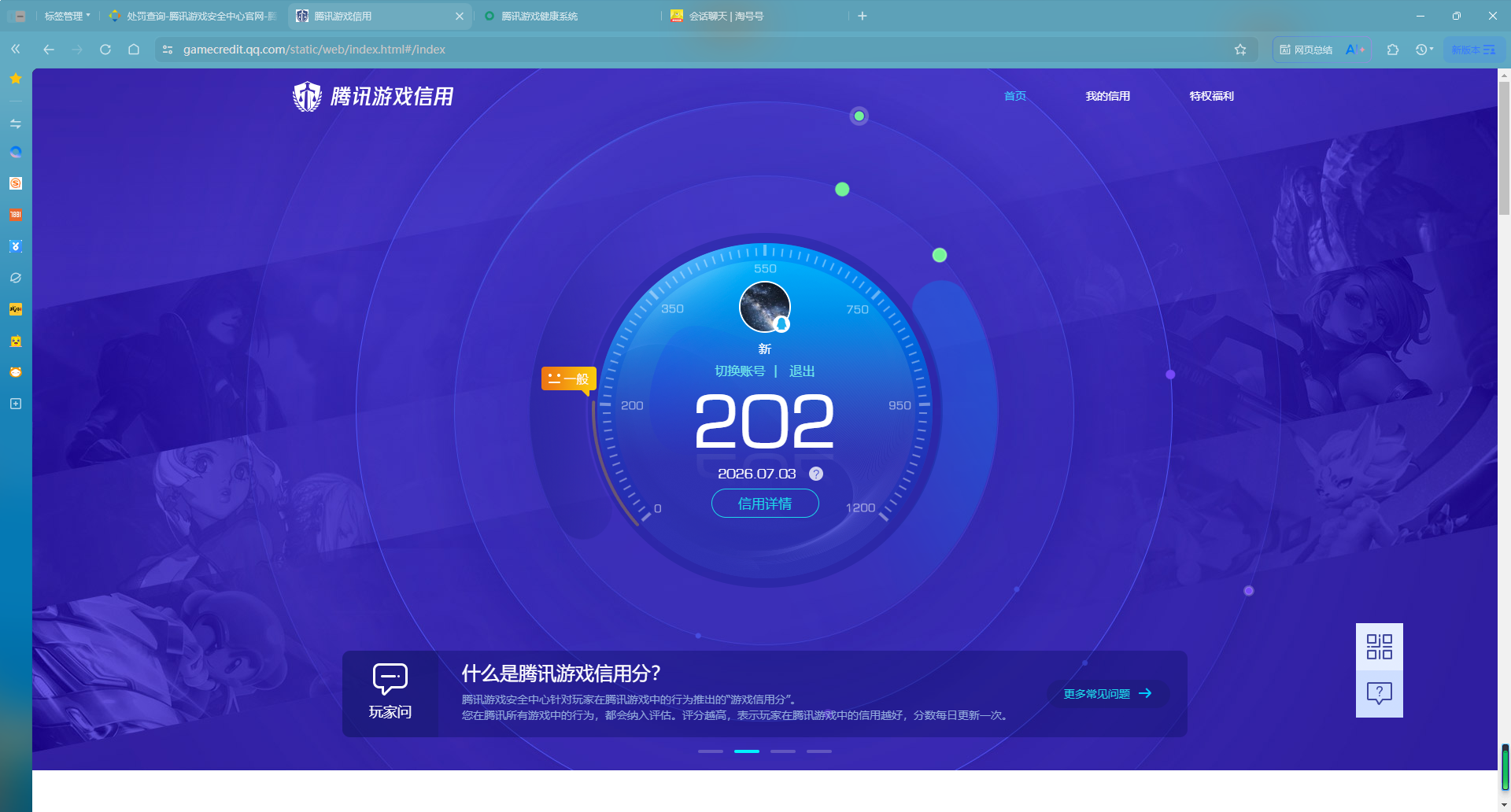
Task: Click 退出 to log out
Action: coord(802,371)
